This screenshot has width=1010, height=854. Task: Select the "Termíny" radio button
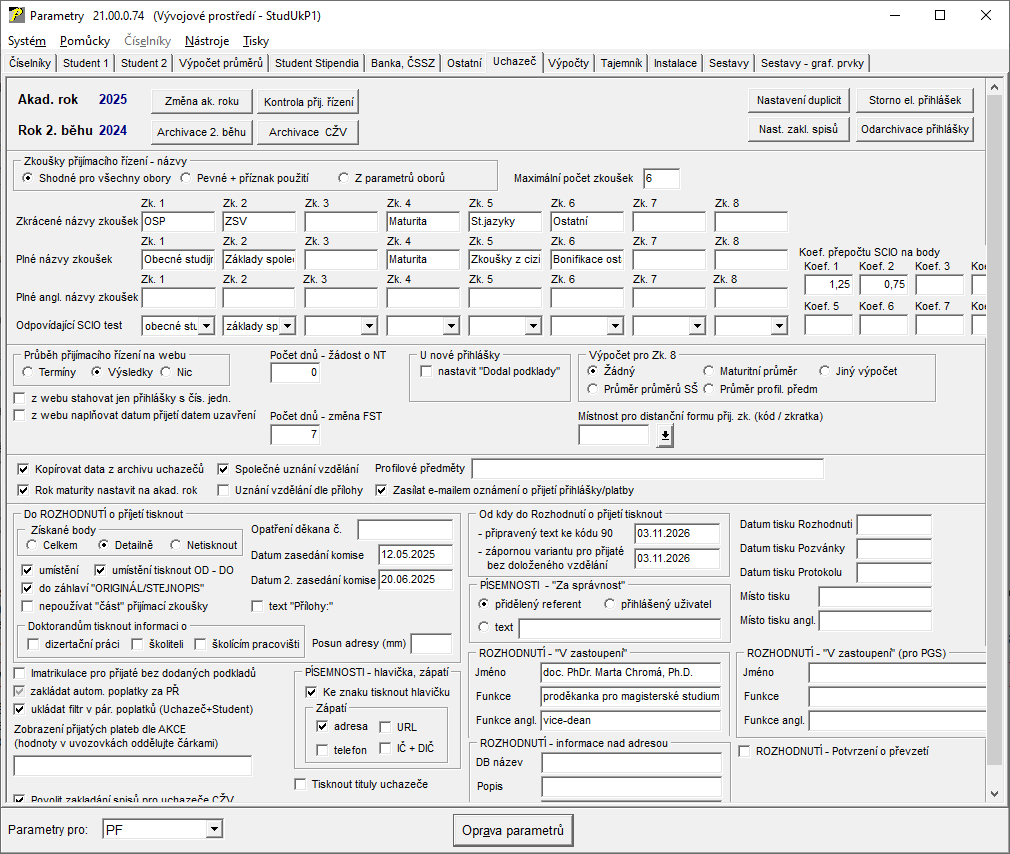pos(29,371)
